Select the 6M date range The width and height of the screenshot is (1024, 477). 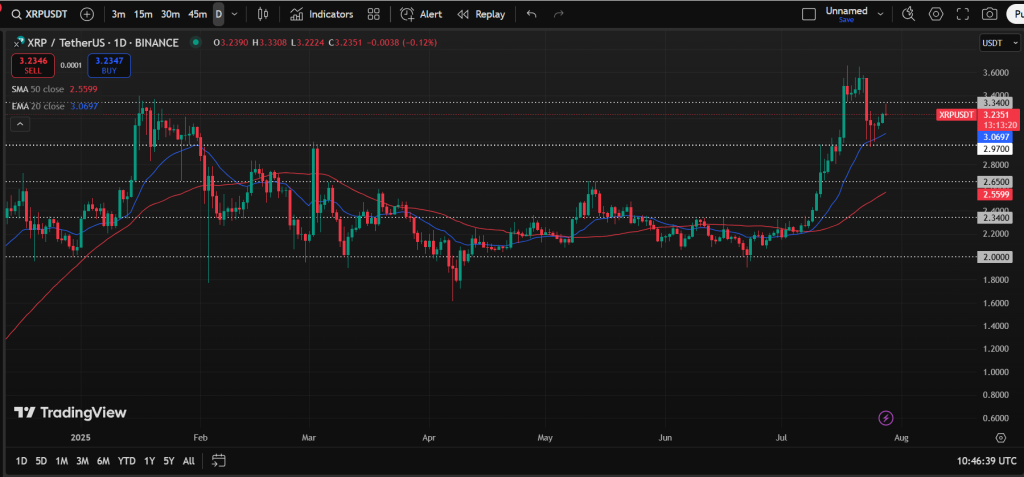[103, 461]
